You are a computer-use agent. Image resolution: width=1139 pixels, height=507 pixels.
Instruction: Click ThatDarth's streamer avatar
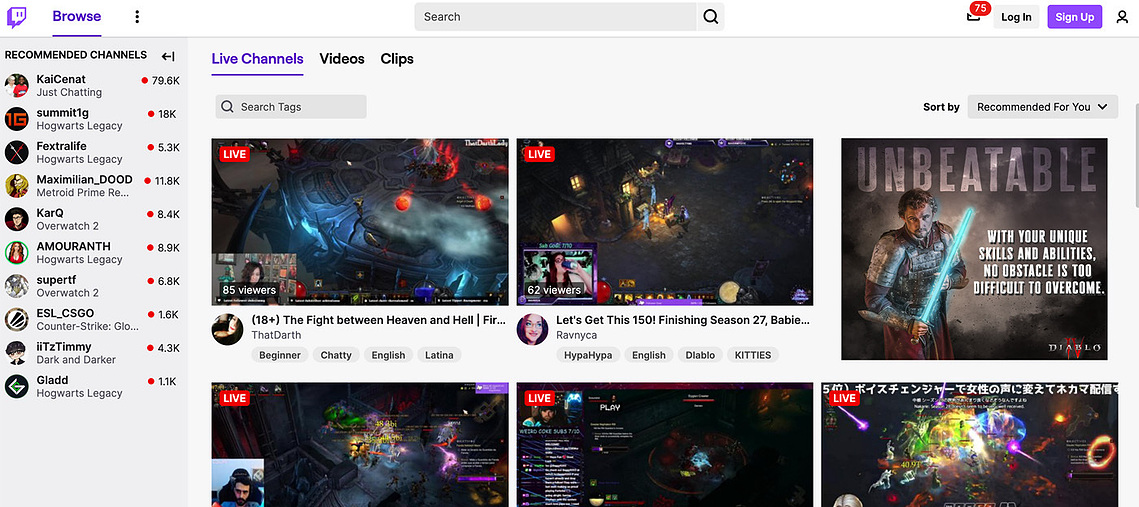pyautogui.click(x=227, y=330)
